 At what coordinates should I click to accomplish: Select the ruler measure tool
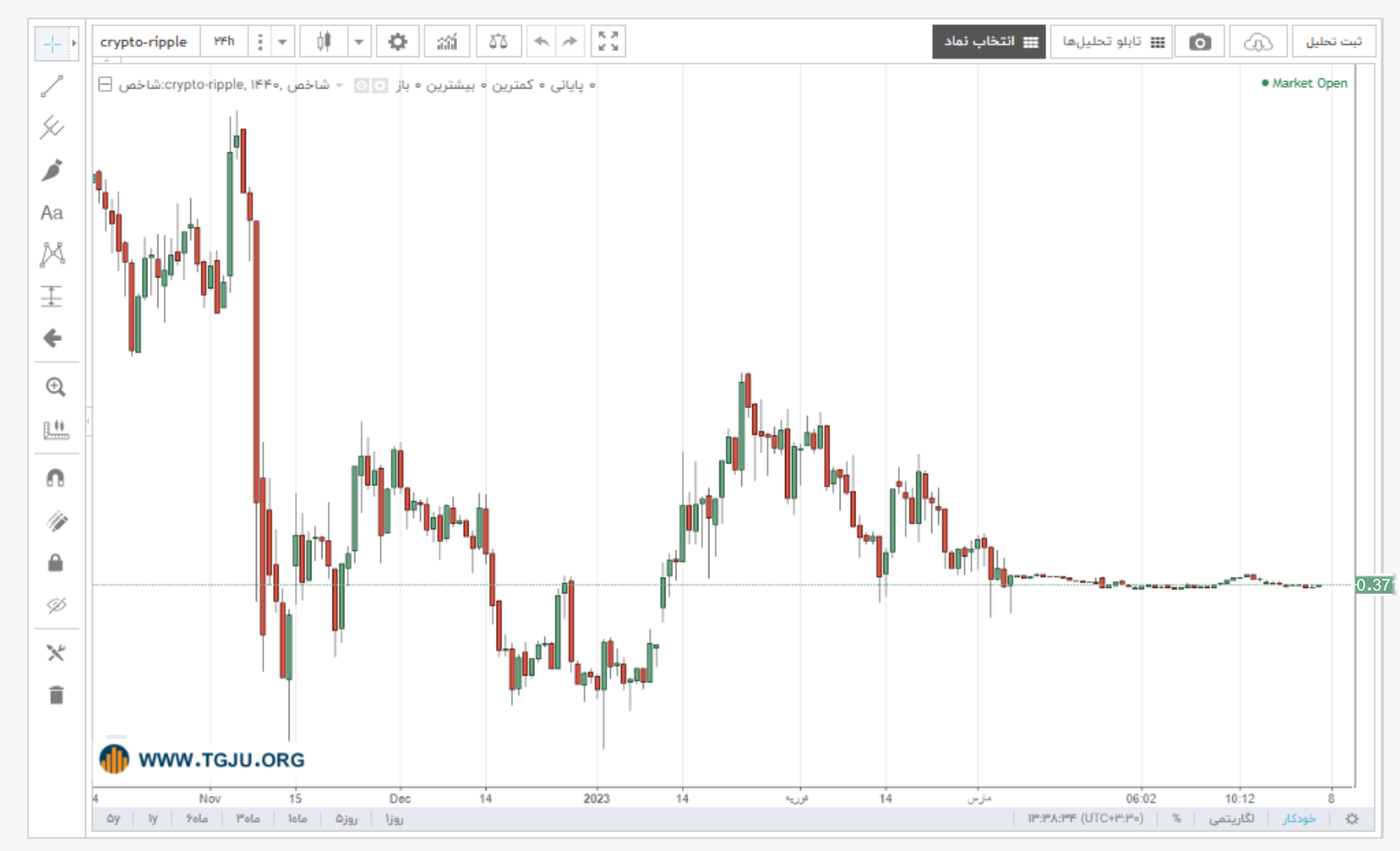point(55,429)
